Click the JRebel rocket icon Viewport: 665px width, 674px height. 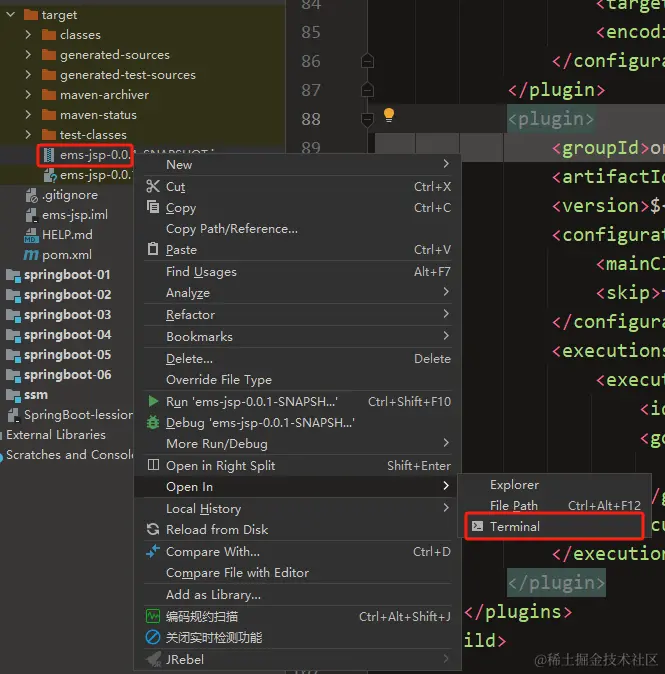[153, 659]
